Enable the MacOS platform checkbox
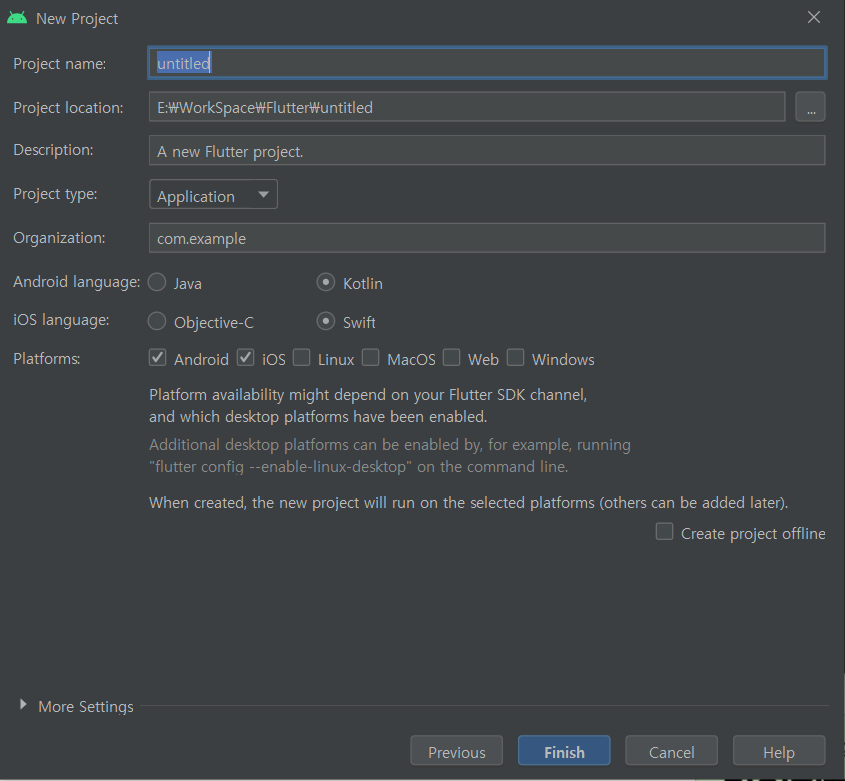 click(371, 358)
